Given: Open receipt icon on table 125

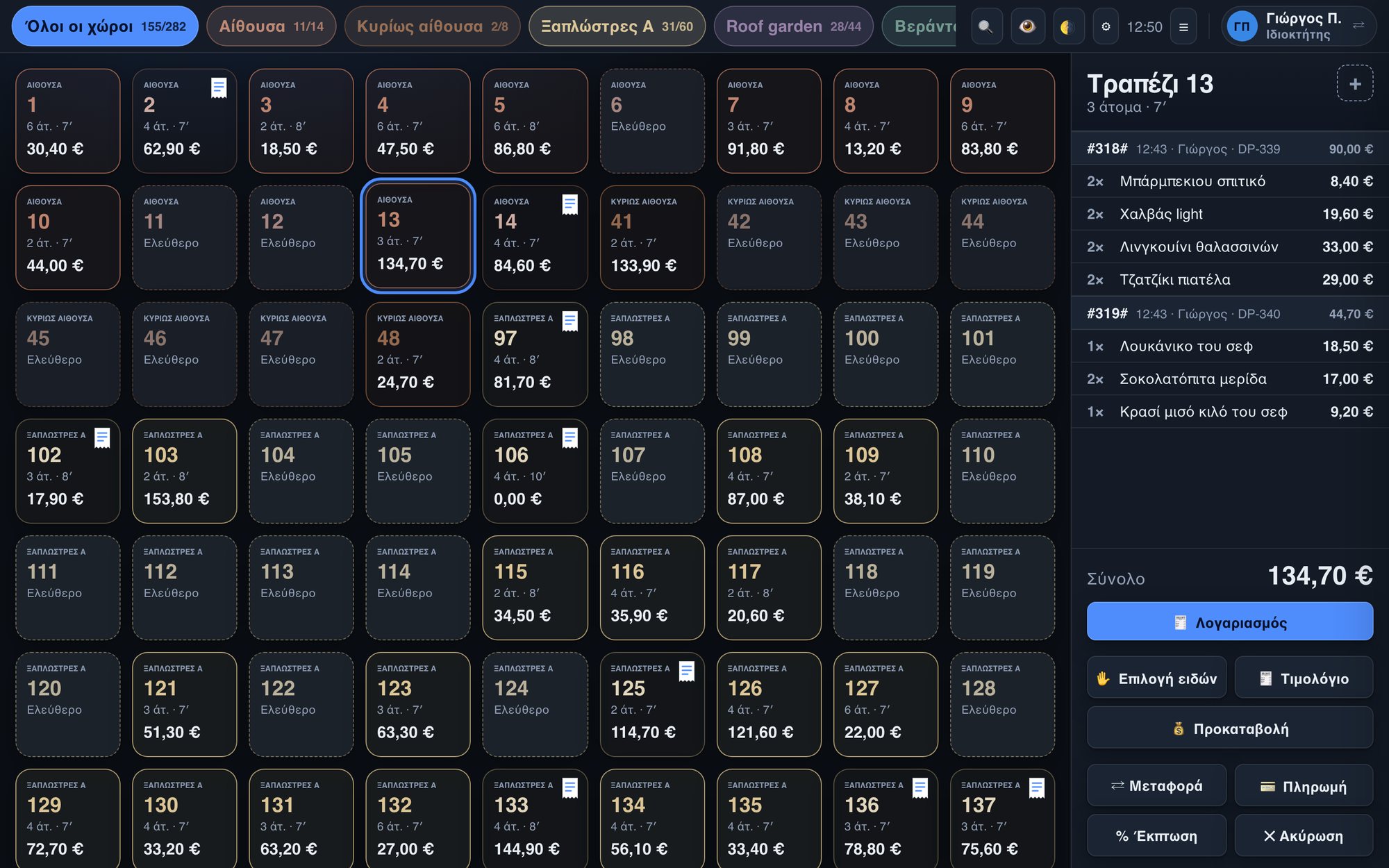Looking at the screenshot, I should 687,671.
